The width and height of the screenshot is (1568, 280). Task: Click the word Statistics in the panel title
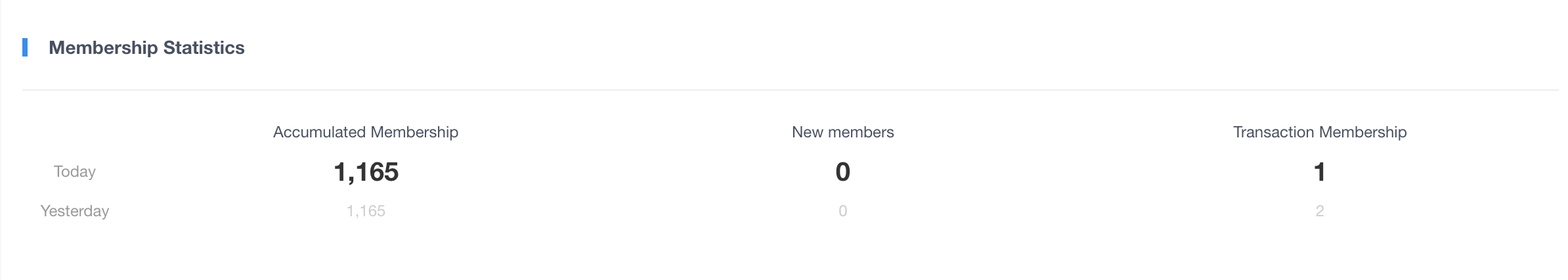pos(204,48)
